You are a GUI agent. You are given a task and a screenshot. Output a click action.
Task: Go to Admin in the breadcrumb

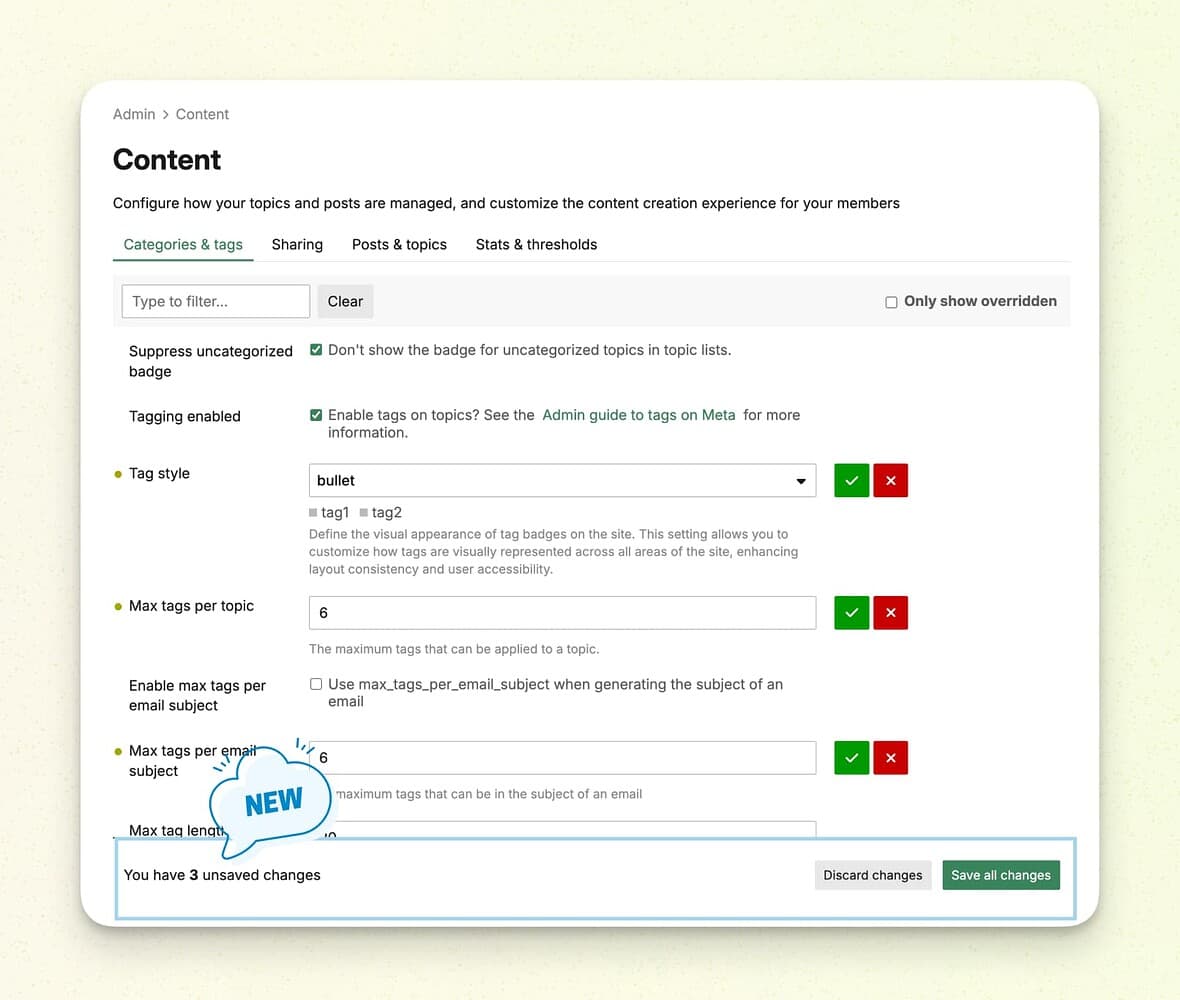[134, 114]
